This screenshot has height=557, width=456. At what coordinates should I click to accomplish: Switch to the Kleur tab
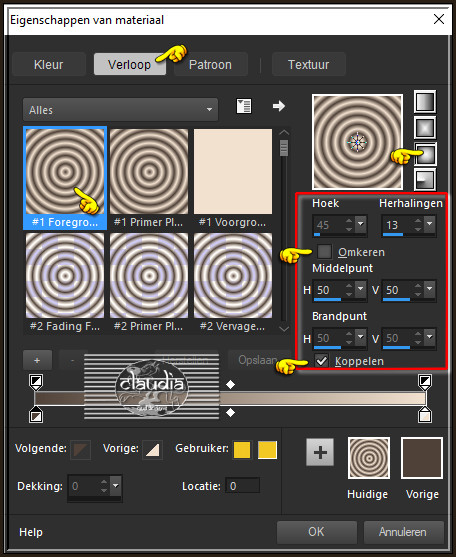pos(49,65)
